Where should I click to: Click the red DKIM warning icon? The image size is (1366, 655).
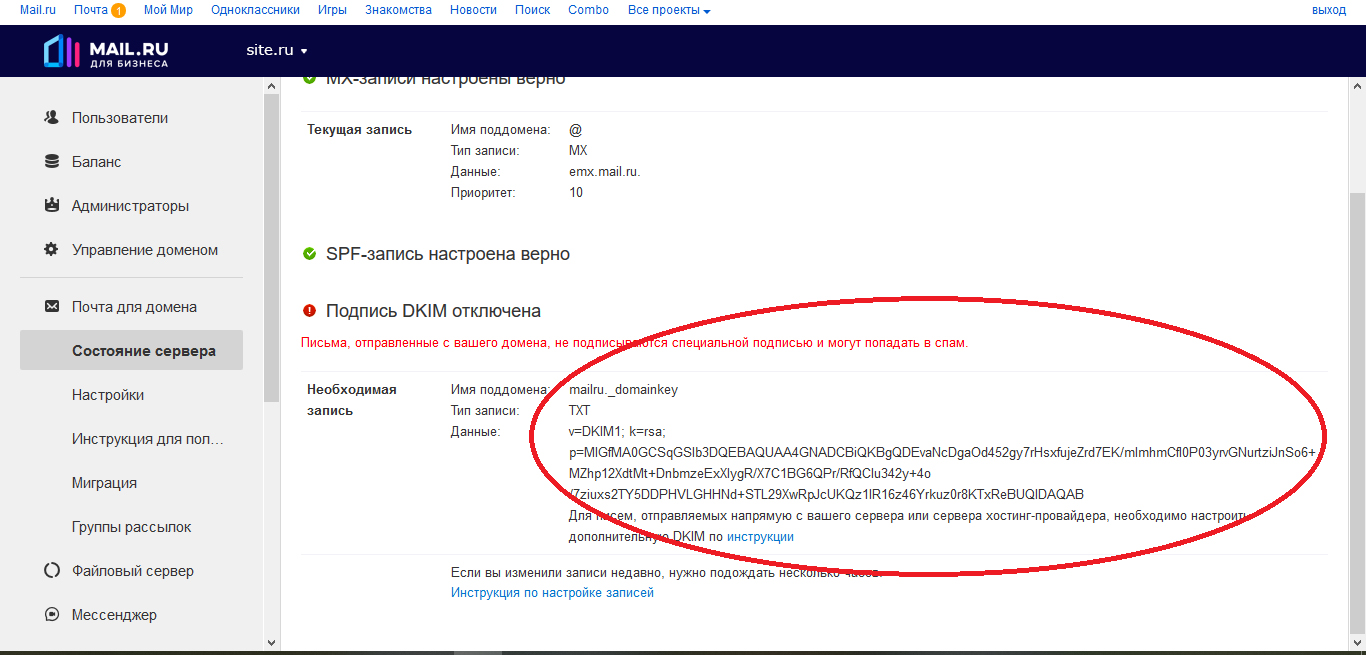[310, 311]
